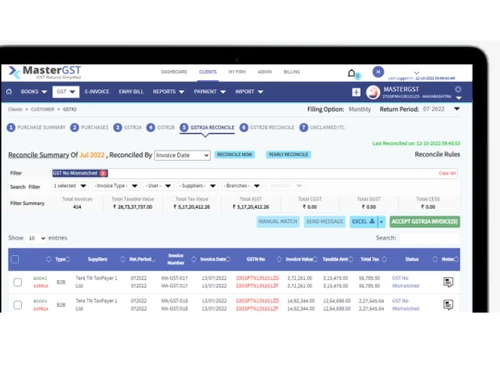The width and height of the screenshot is (500, 375).
Task: Sort by Suppliers column arrows
Action: tap(122, 259)
